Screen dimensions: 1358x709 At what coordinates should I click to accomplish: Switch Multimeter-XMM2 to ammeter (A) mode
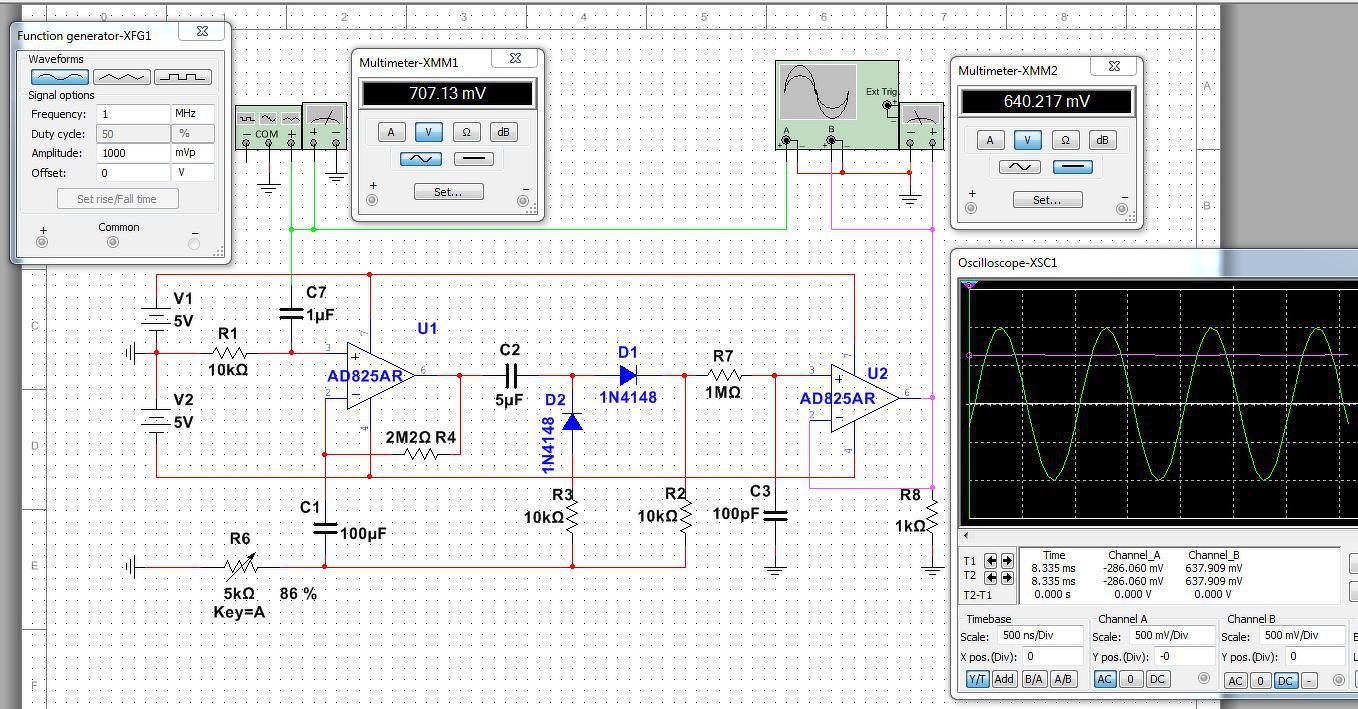(x=990, y=140)
